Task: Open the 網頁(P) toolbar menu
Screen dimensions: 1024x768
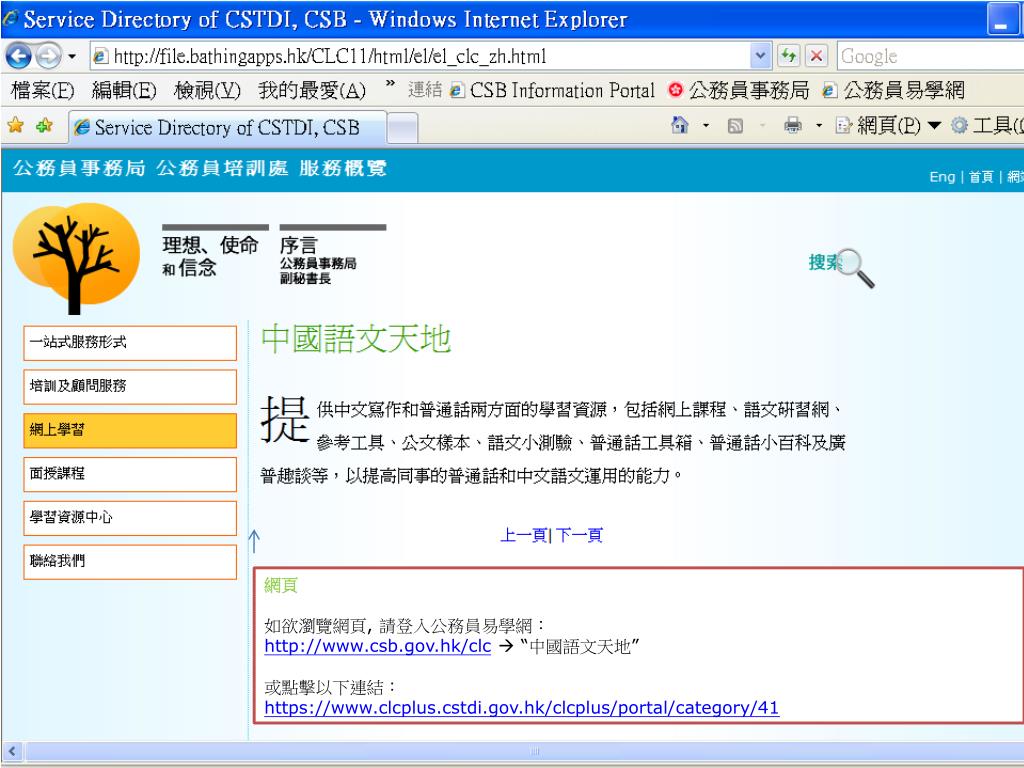Action: click(888, 125)
